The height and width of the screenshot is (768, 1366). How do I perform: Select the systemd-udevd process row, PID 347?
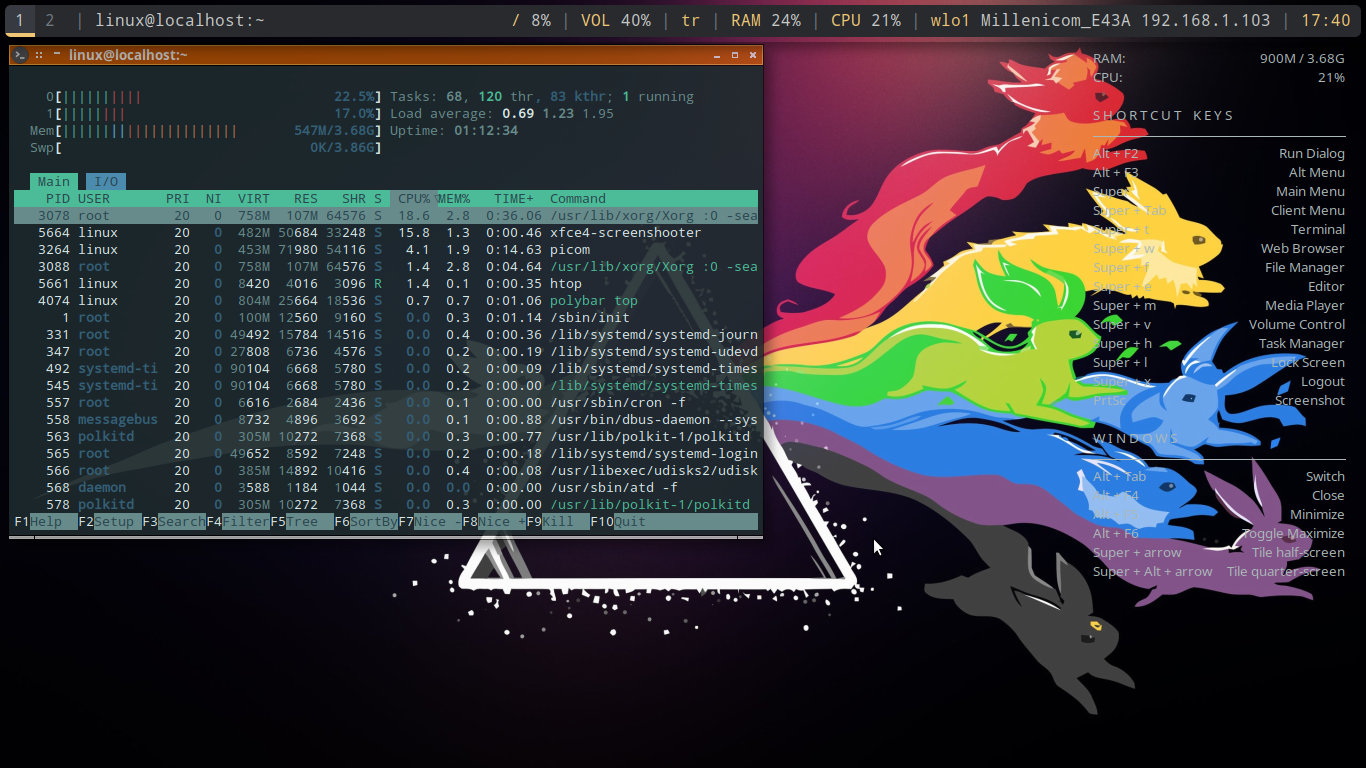point(386,351)
